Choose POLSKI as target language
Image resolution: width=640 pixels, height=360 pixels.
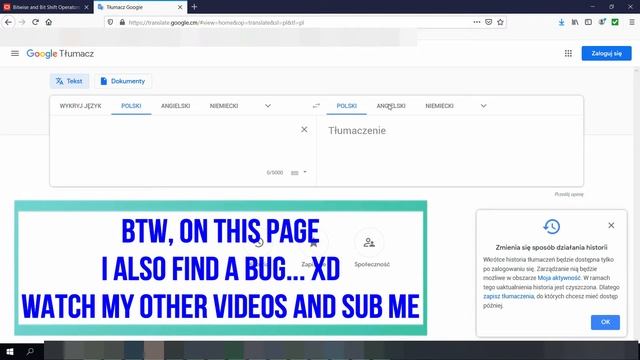coord(347,106)
